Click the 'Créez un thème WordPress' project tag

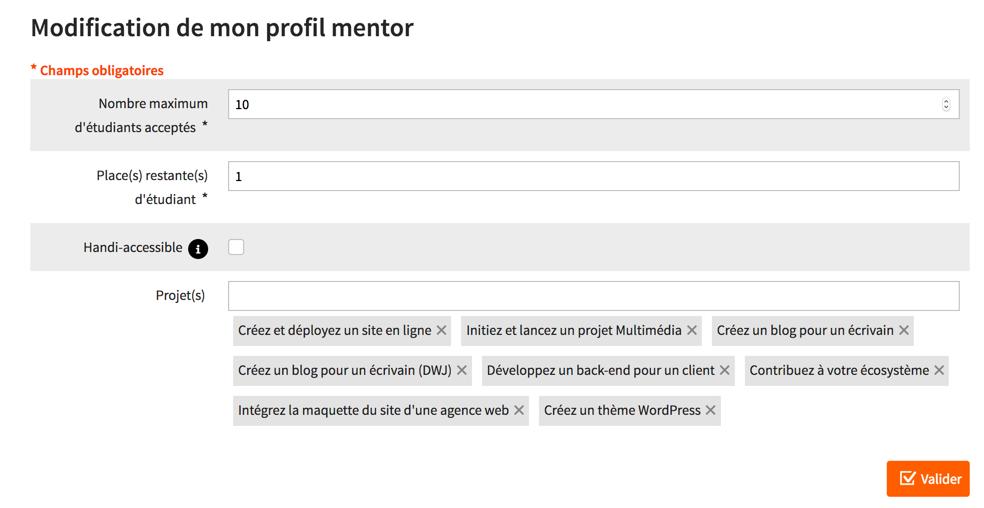[622, 411]
